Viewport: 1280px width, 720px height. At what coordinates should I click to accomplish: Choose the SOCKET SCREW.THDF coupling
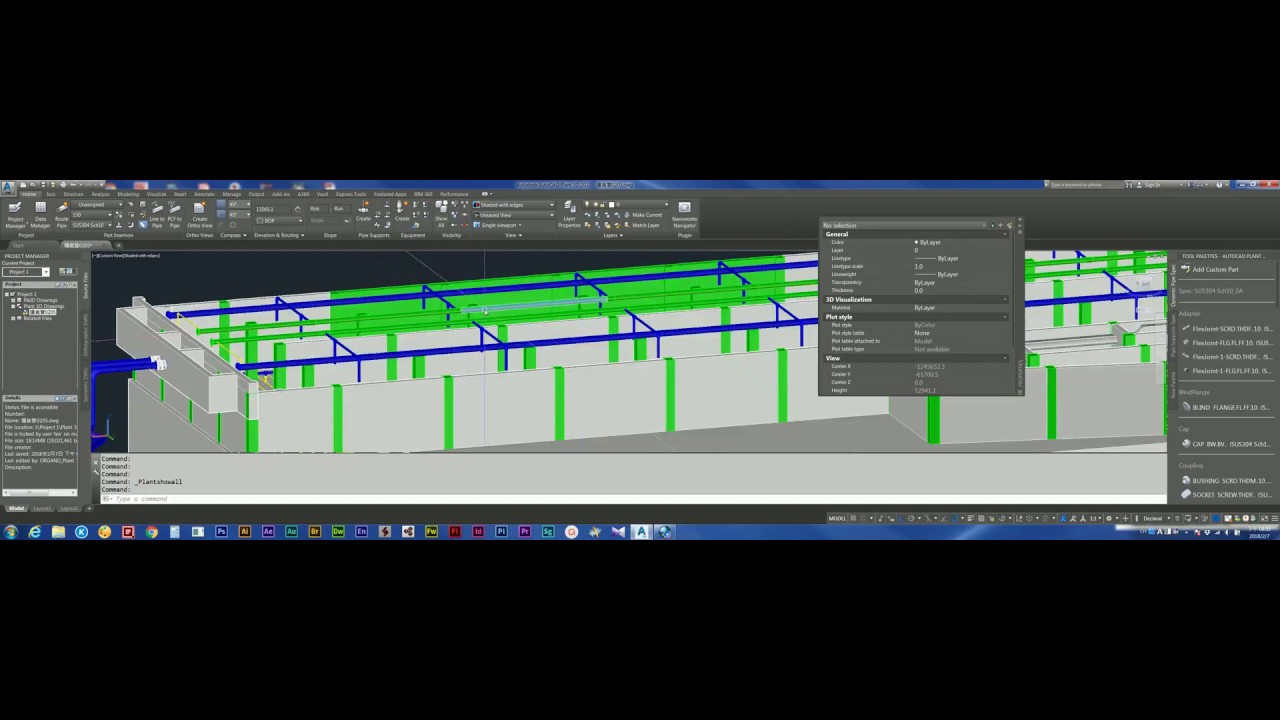point(1226,494)
